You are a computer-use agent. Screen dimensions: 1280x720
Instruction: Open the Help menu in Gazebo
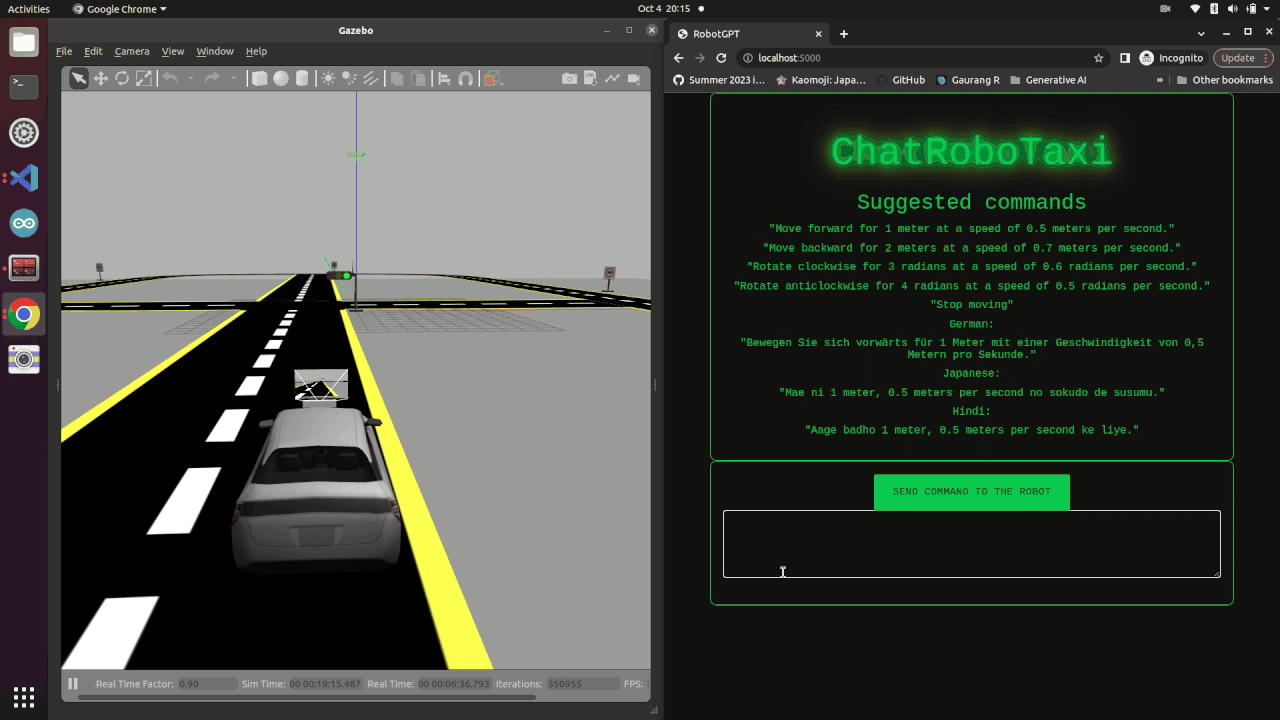coord(257,51)
